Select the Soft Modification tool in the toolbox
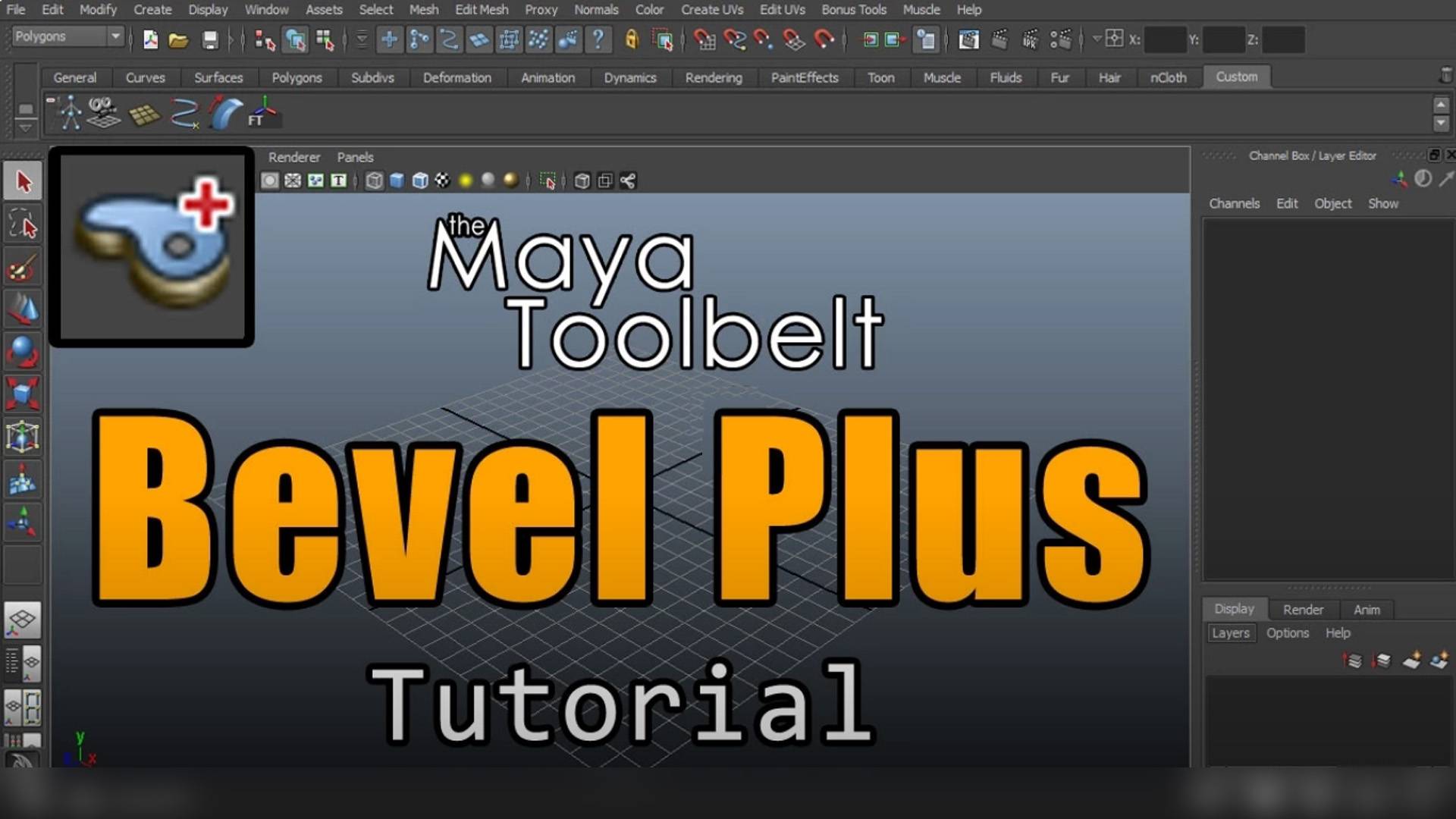This screenshot has height=819, width=1456. point(23,479)
